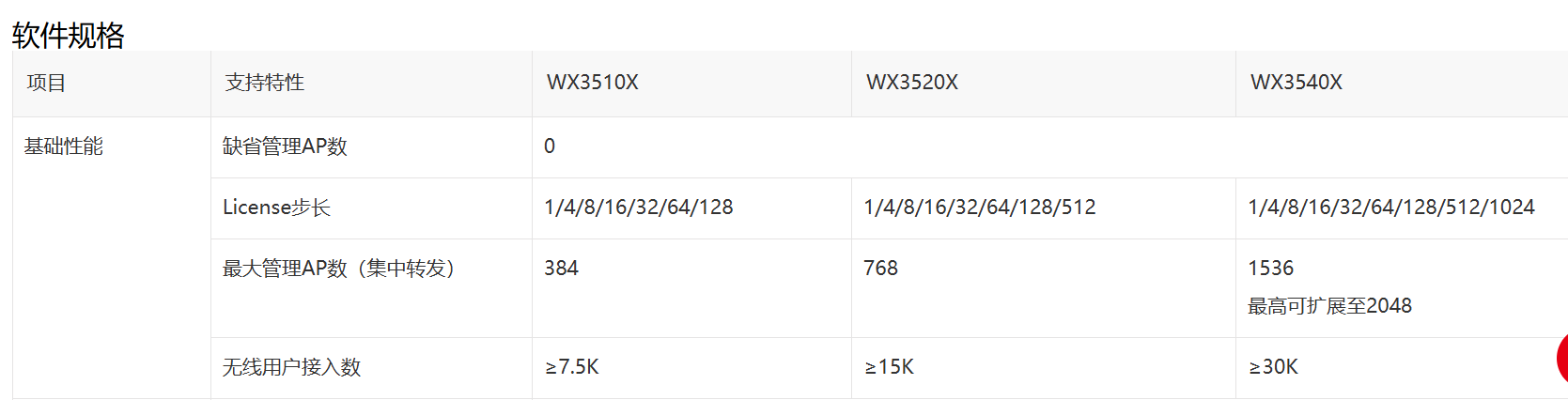This screenshot has width=1568, height=400.
Task: Select the 384 AP count cell
Action: (x=562, y=269)
